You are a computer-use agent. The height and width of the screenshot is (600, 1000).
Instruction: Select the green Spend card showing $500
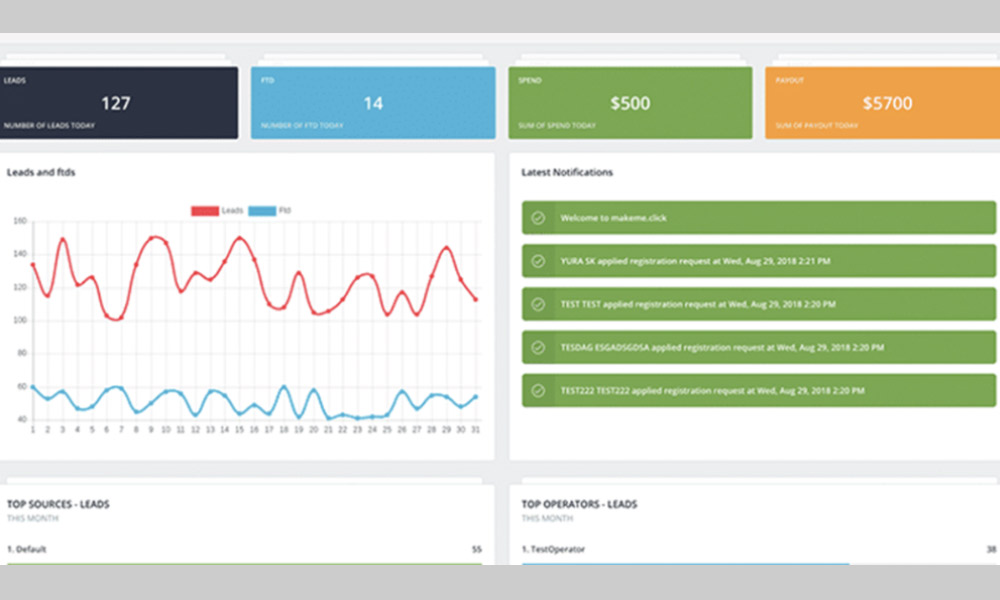(x=630, y=103)
